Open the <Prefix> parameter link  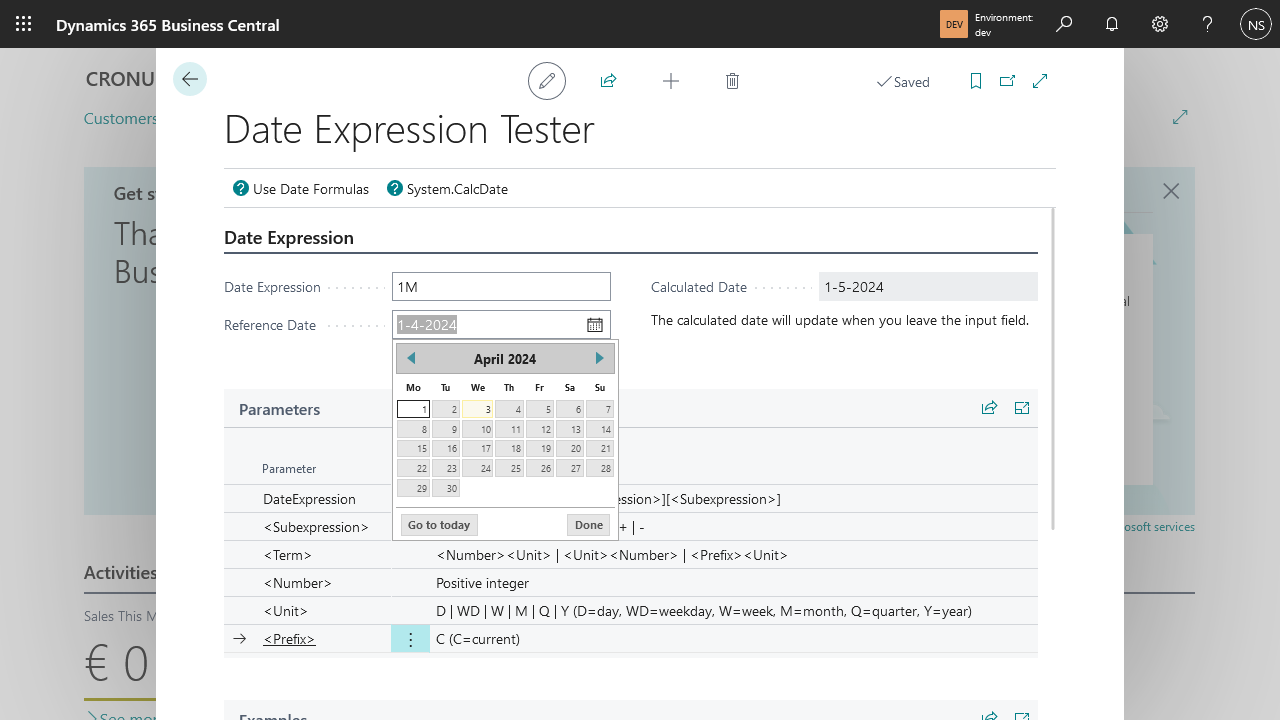point(289,639)
